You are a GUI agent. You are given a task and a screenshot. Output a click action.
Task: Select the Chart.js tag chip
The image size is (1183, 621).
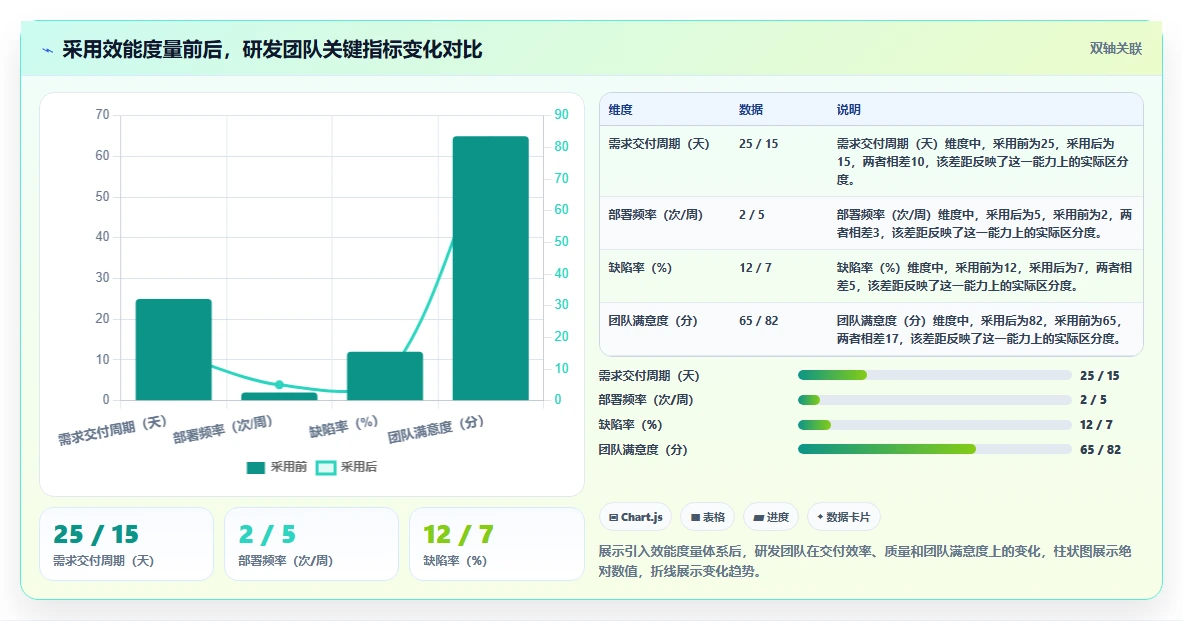tap(635, 517)
